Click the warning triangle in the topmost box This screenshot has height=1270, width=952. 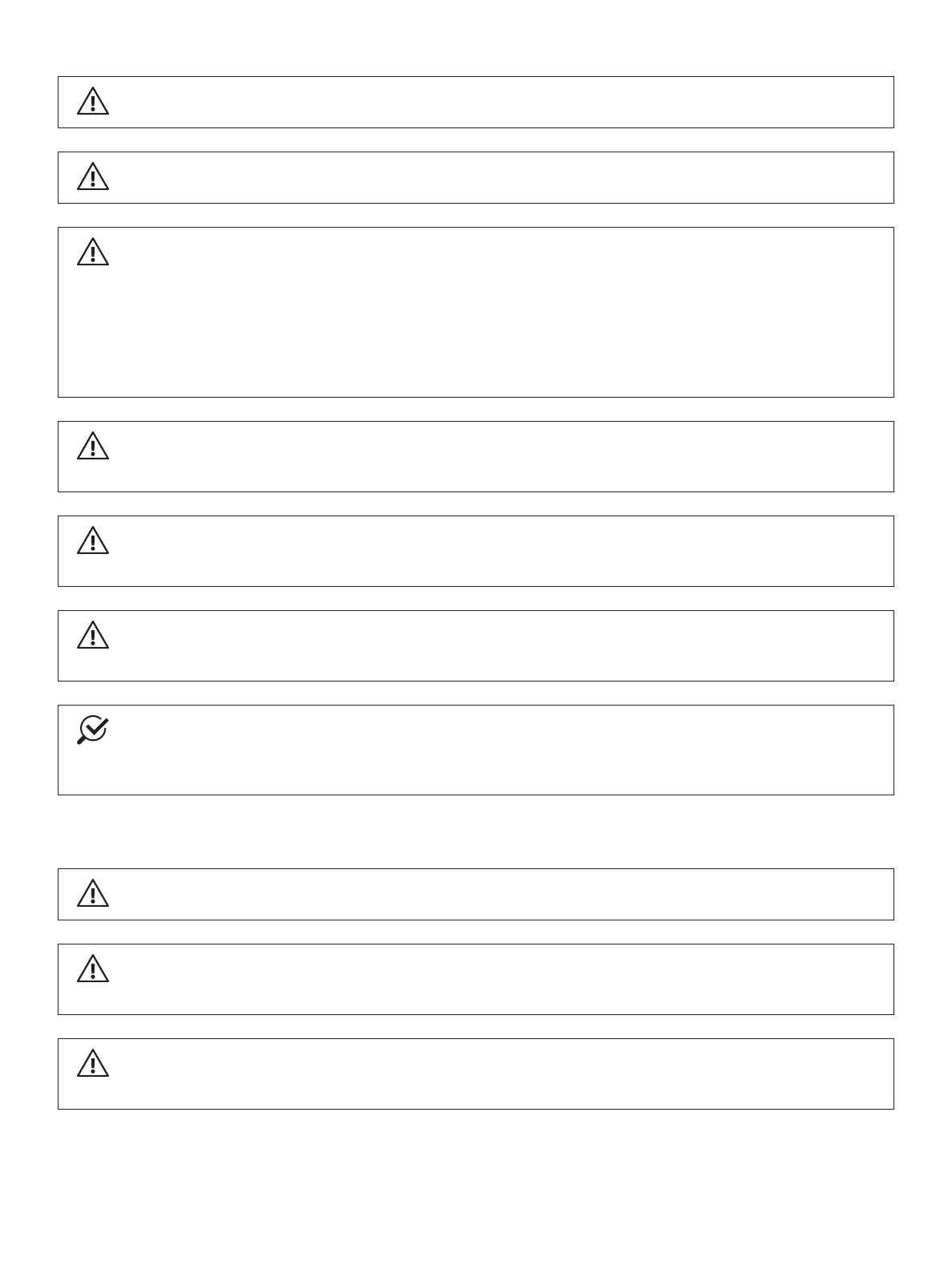click(93, 102)
